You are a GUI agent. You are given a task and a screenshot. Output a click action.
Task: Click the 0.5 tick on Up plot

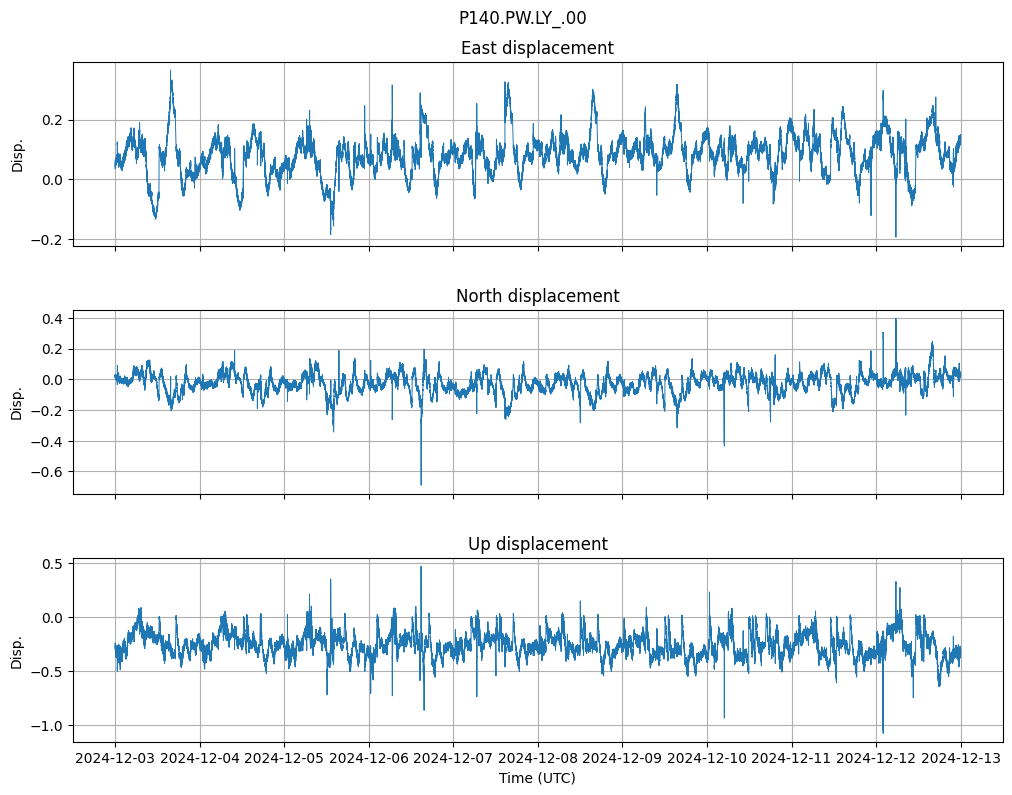pyautogui.click(x=54, y=564)
